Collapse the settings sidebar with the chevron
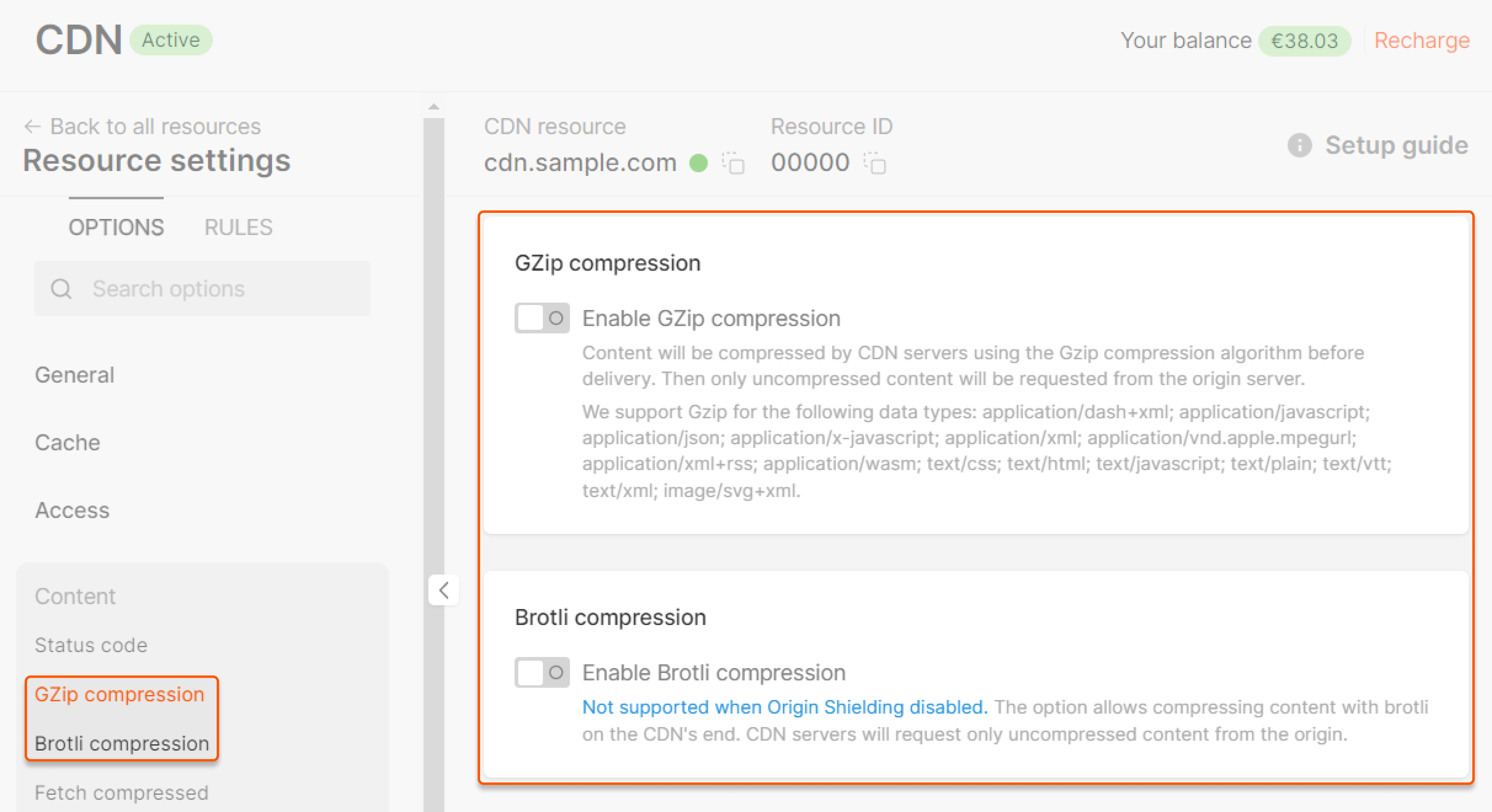 pos(444,590)
